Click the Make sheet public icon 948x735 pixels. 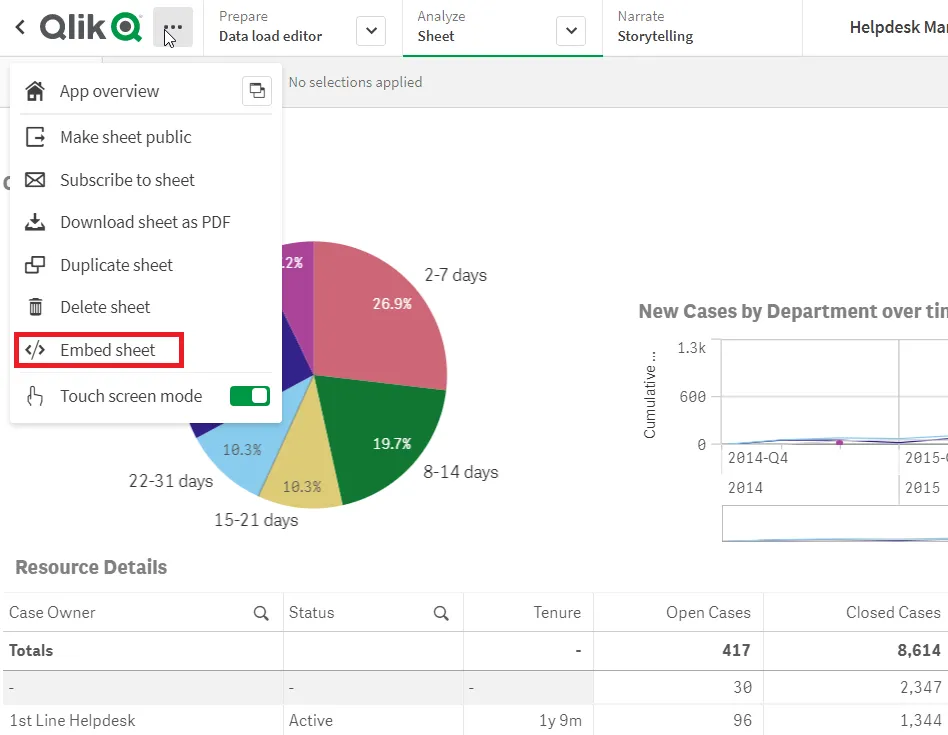34,137
